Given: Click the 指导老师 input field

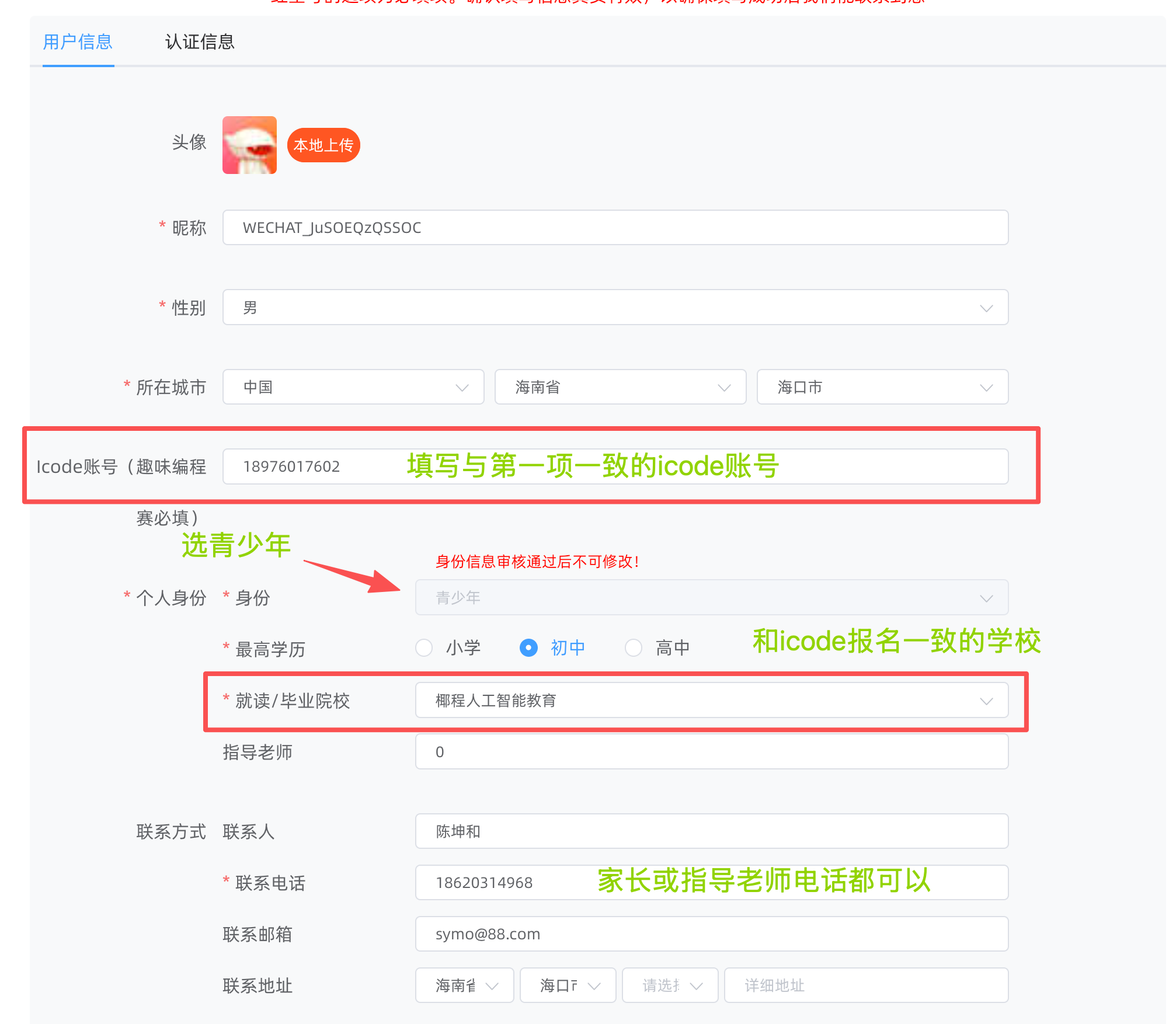Looking at the screenshot, I should (712, 752).
